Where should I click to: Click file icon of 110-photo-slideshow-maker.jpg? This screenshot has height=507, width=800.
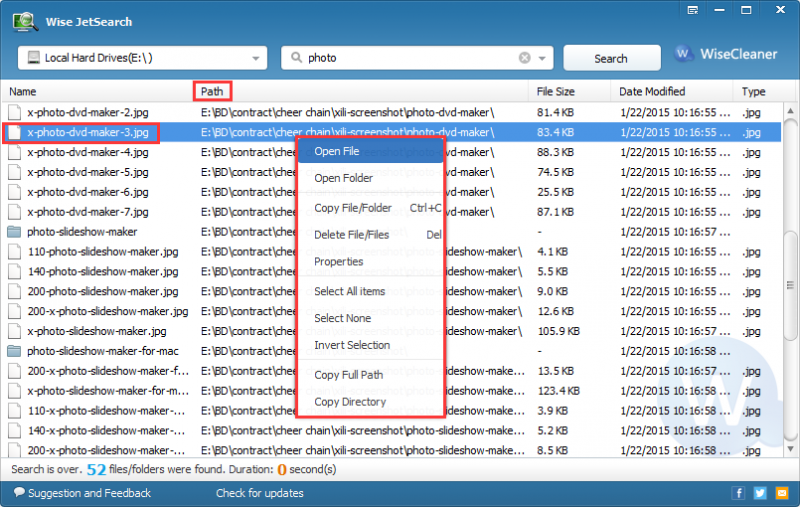(15, 251)
